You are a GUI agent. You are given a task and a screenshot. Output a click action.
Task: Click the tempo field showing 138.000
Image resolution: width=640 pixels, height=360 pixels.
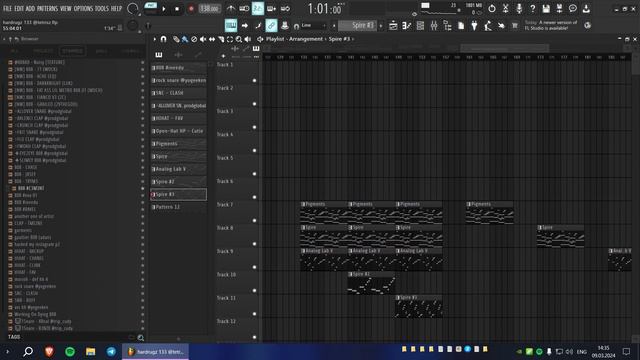[x=209, y=9]
